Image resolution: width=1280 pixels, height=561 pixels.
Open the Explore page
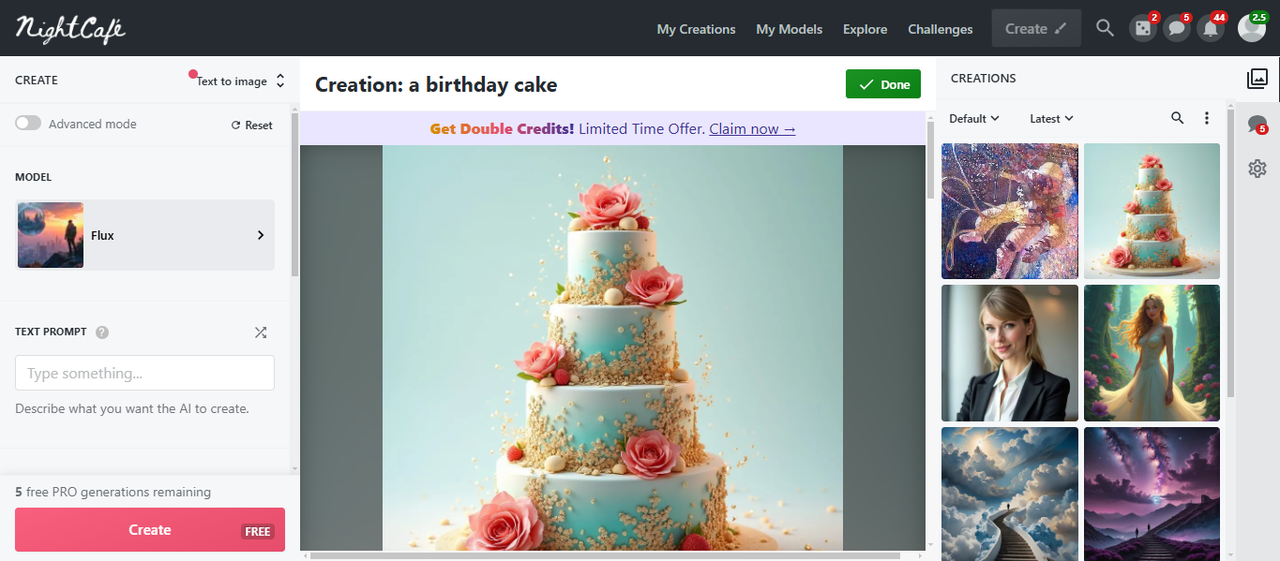865,29
